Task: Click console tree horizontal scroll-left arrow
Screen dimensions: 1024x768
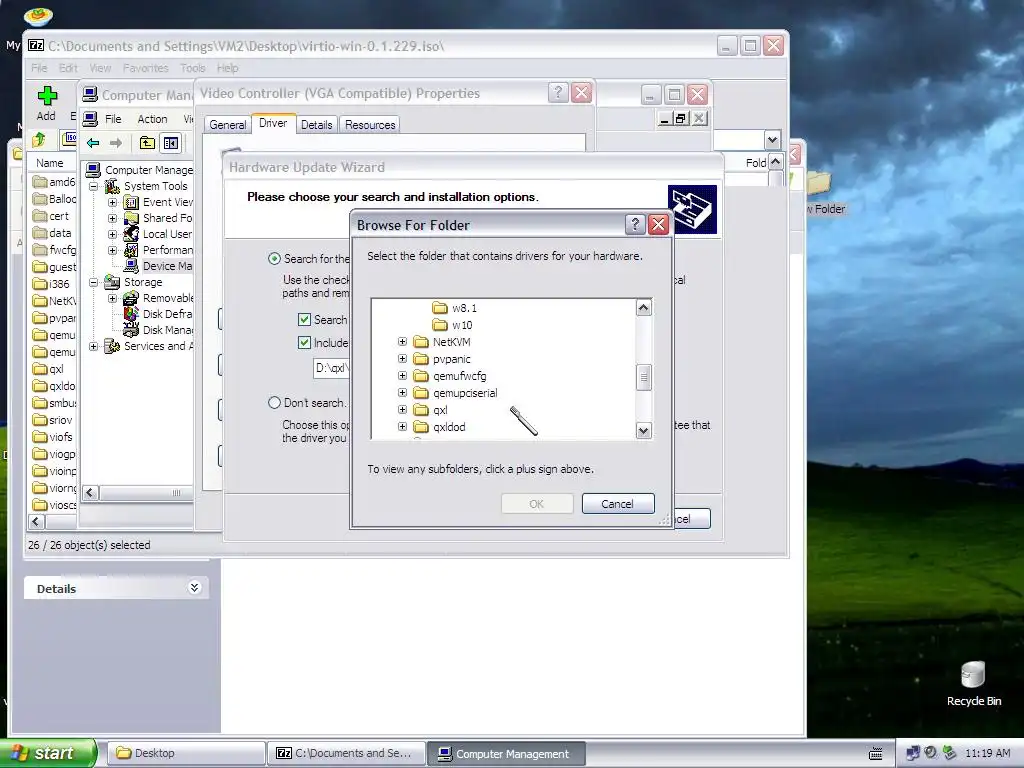Action: tap(91, 492)
